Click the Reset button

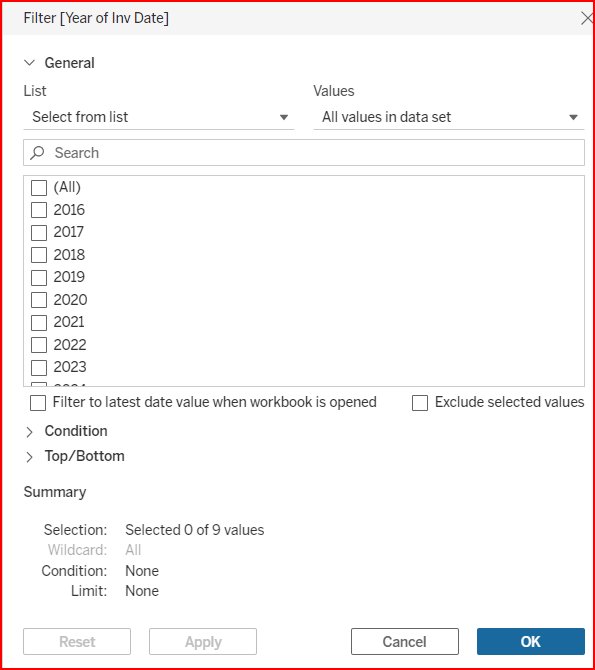pos(77,641)
